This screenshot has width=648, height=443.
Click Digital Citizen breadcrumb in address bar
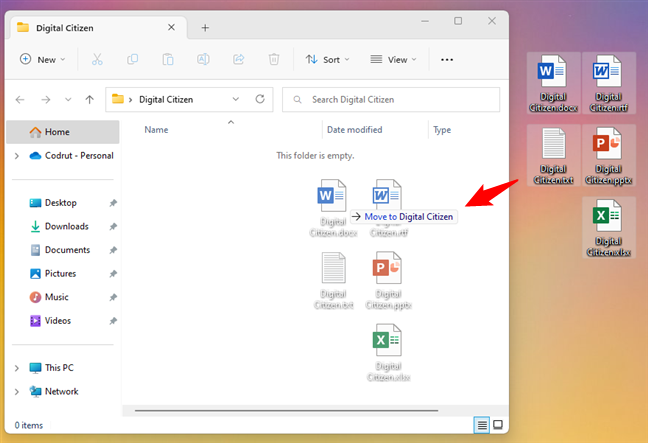[x=166, y=100]
